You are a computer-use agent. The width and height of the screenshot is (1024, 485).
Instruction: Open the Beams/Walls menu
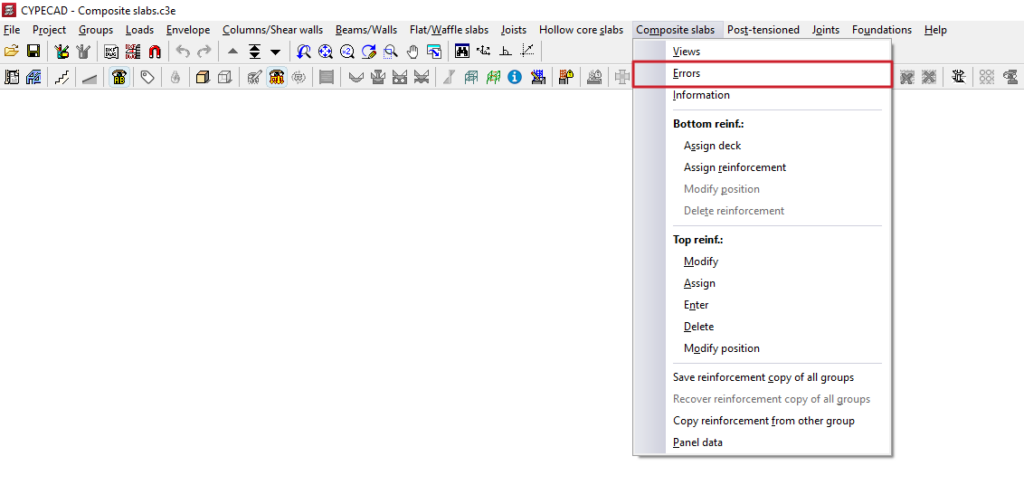pyautogui.click(x=366, y=30)
